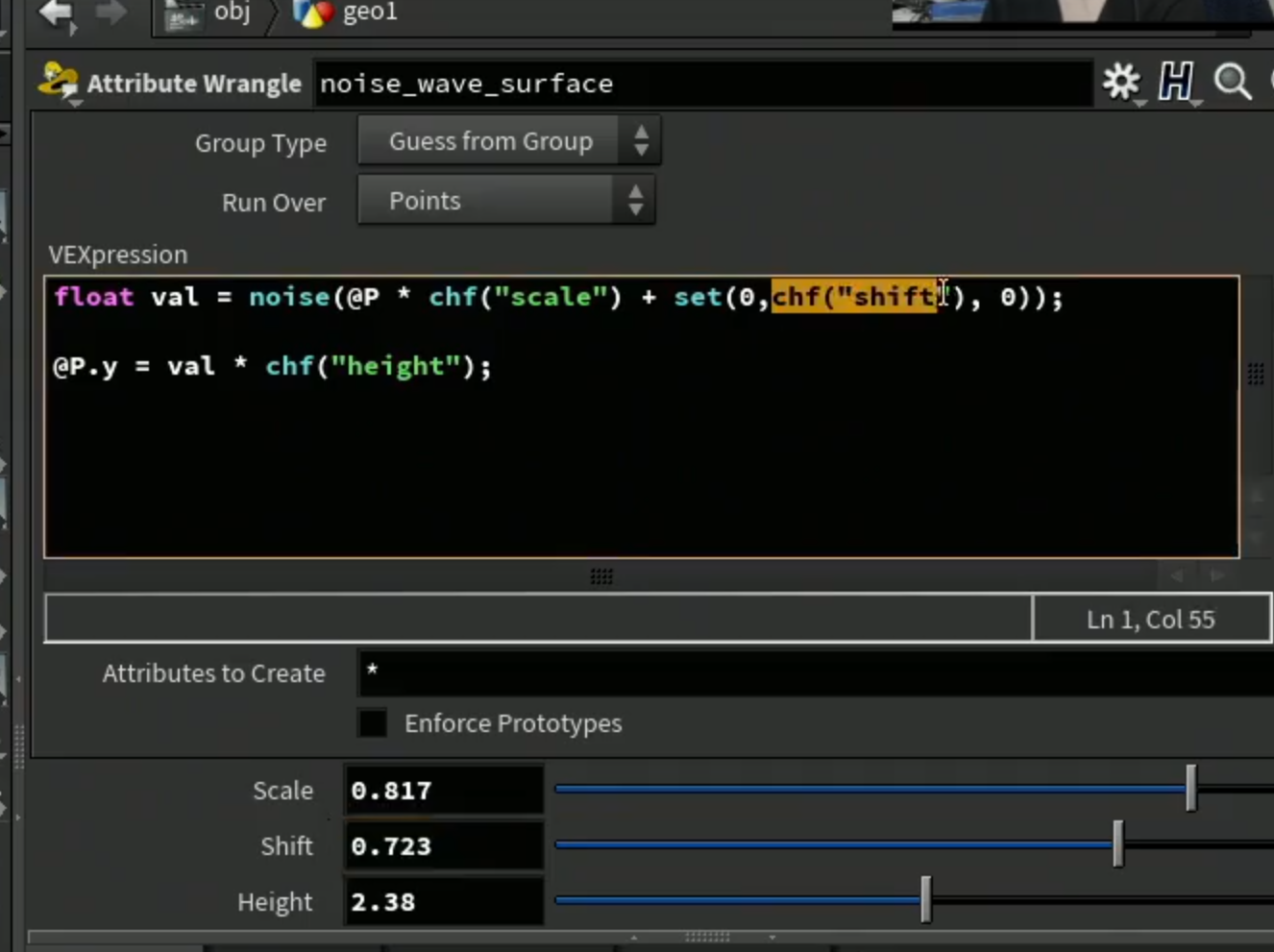This screenshot has height=952, width=1274.
Task: Open the Group Type dropdown
Action: coord(508,141)
